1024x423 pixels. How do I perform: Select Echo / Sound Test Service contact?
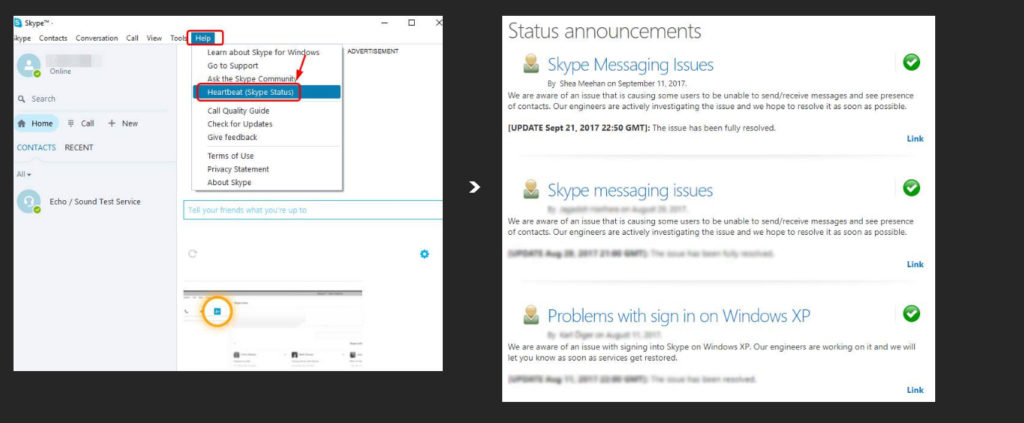pyautogui.click(x=95, y=202)
